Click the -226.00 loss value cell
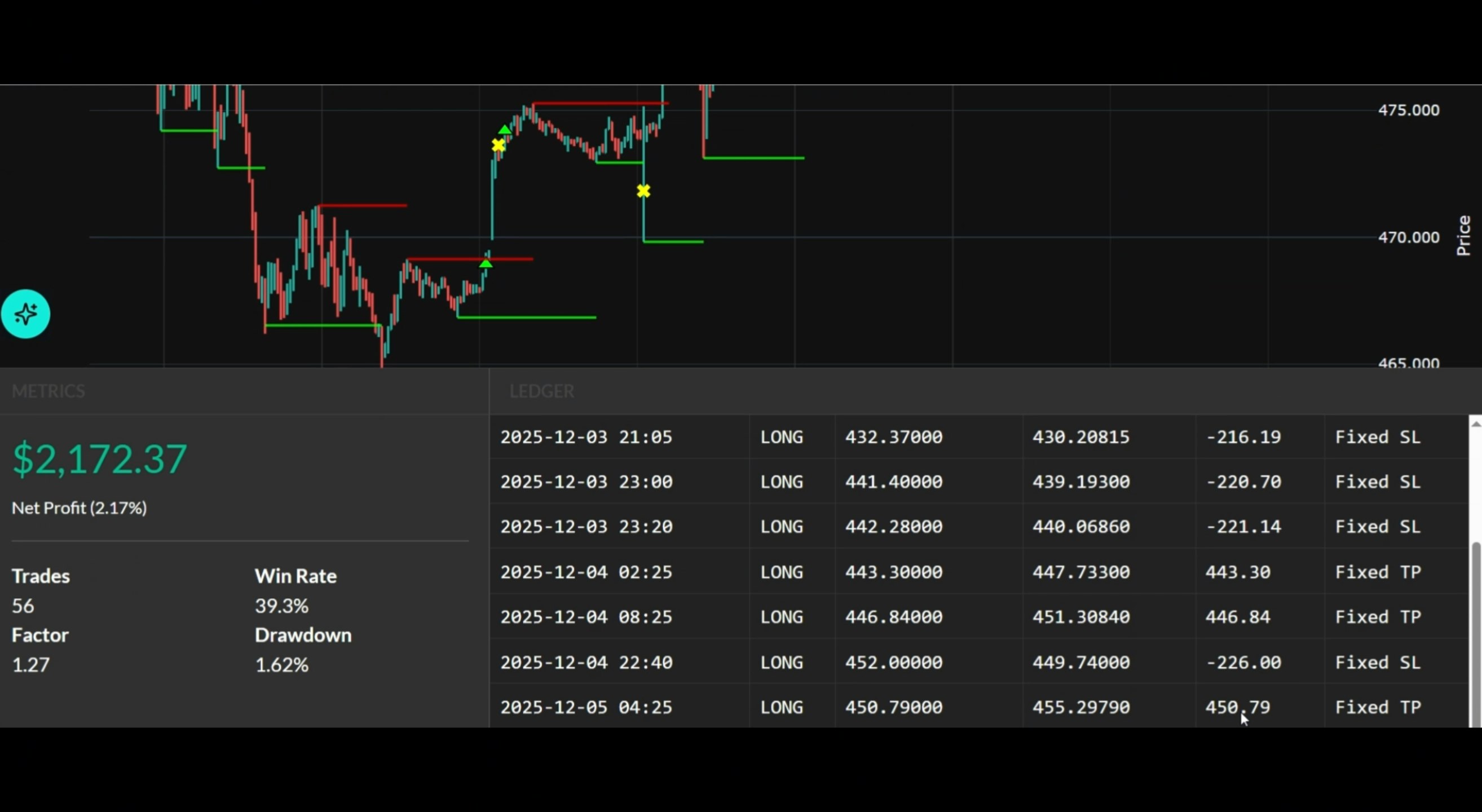 click(1243, 663)
